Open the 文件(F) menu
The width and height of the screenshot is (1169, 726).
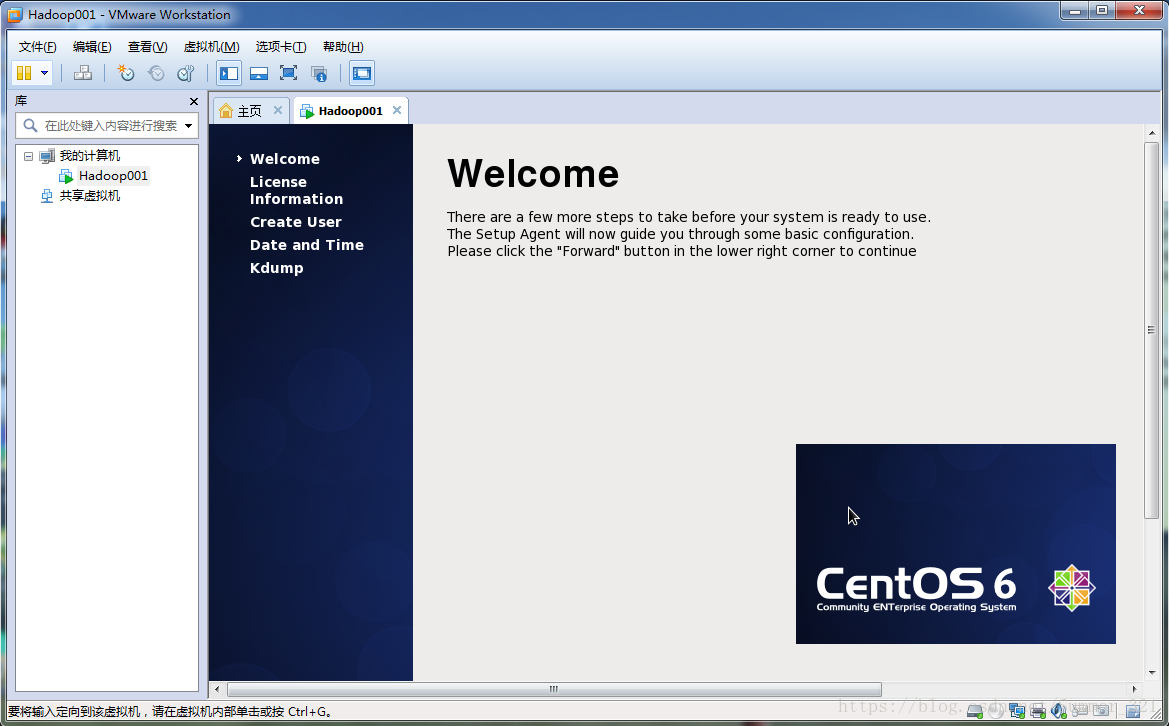(37, 47)
